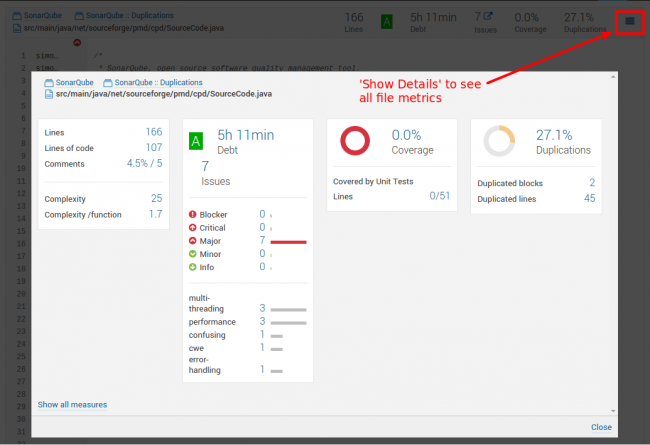Click the performance tag count 3
The image size is (650, 445).
(x=262, y=321)
